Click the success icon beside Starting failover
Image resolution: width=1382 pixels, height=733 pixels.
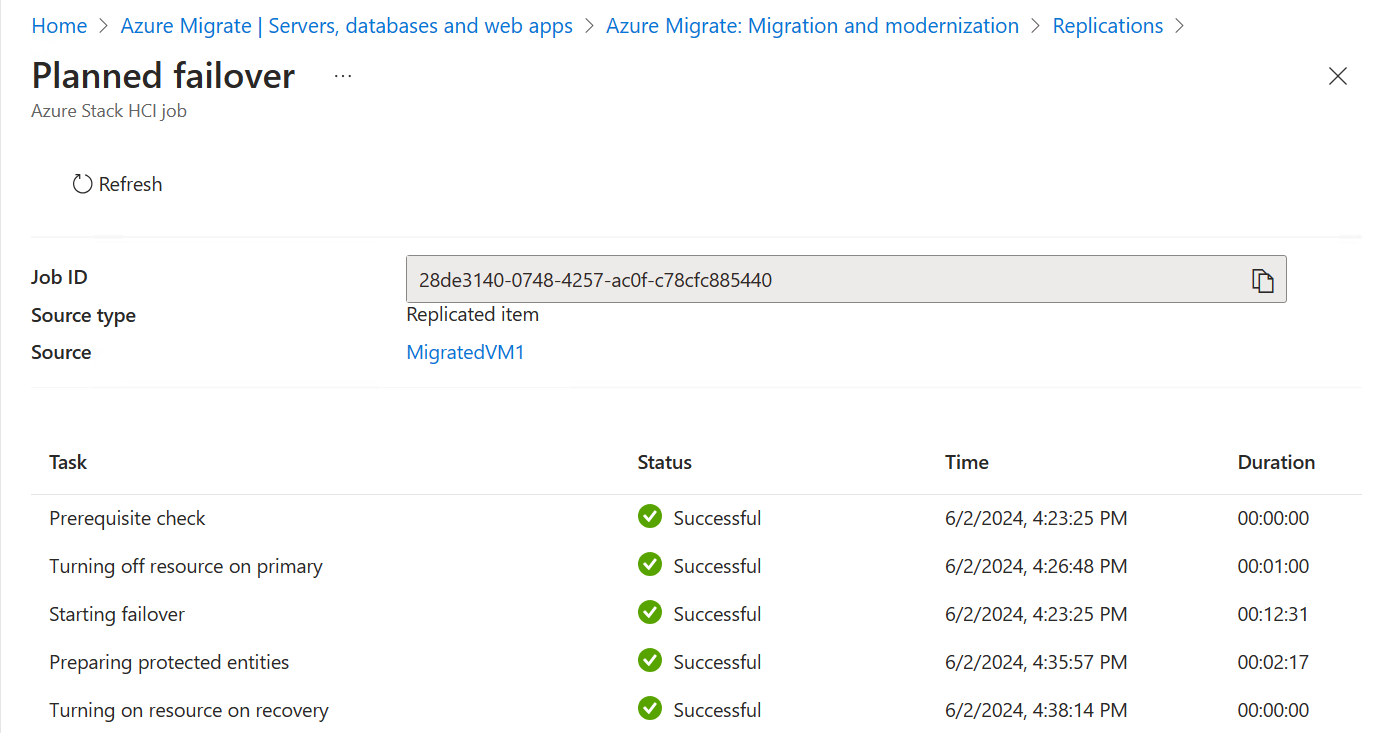(649, 613)
